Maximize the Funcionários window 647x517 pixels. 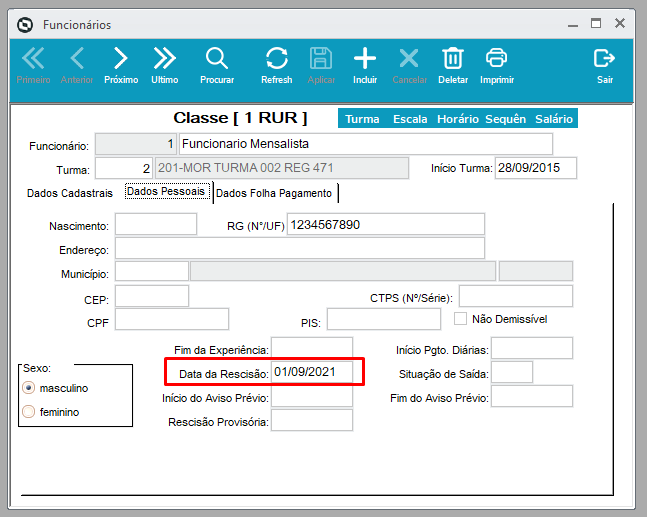click(596, 23)
